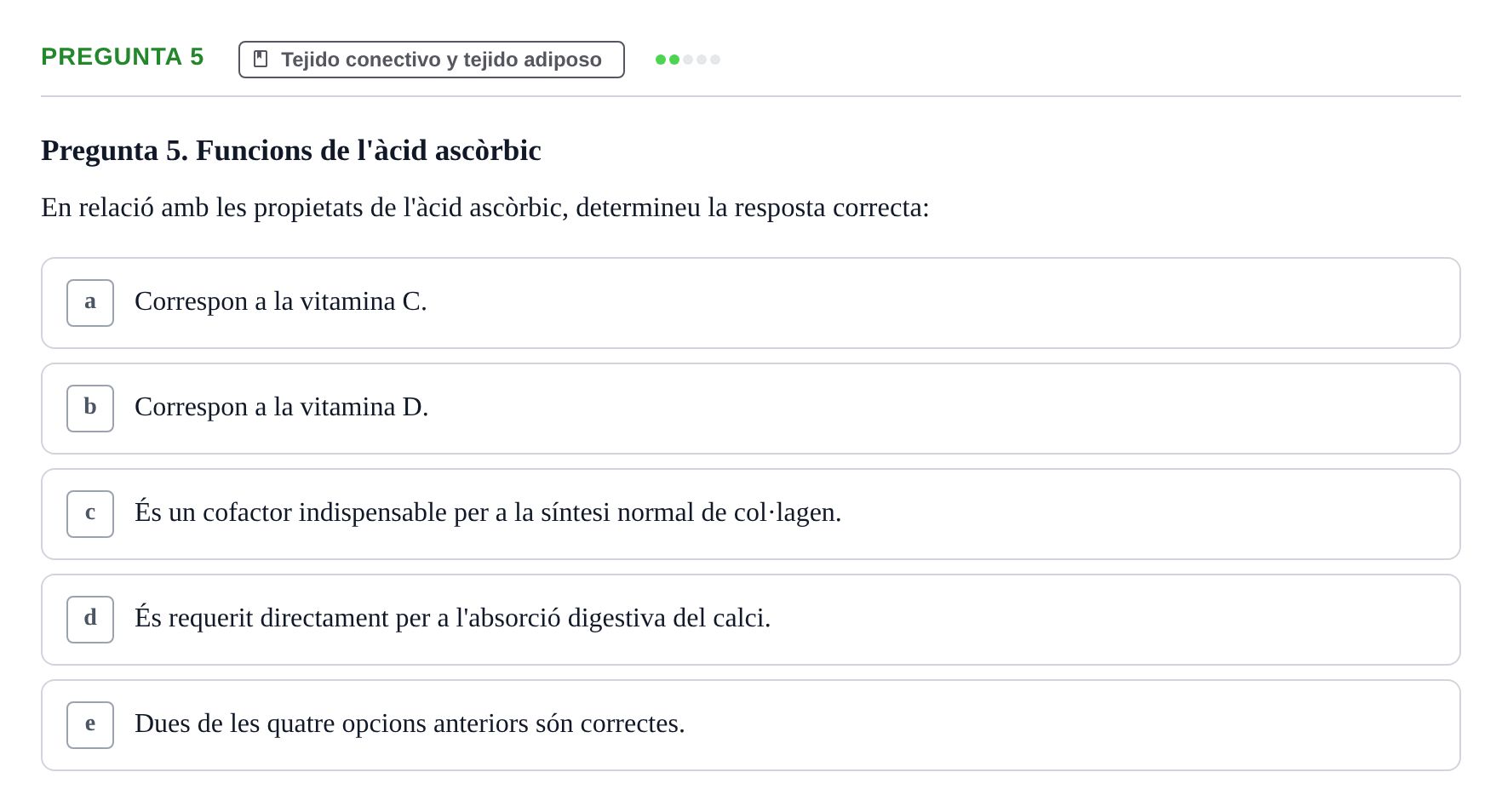This screenshot has width=1502, height=812.
Task: Choose the calcium absorption answer
Action: (751, 620)
